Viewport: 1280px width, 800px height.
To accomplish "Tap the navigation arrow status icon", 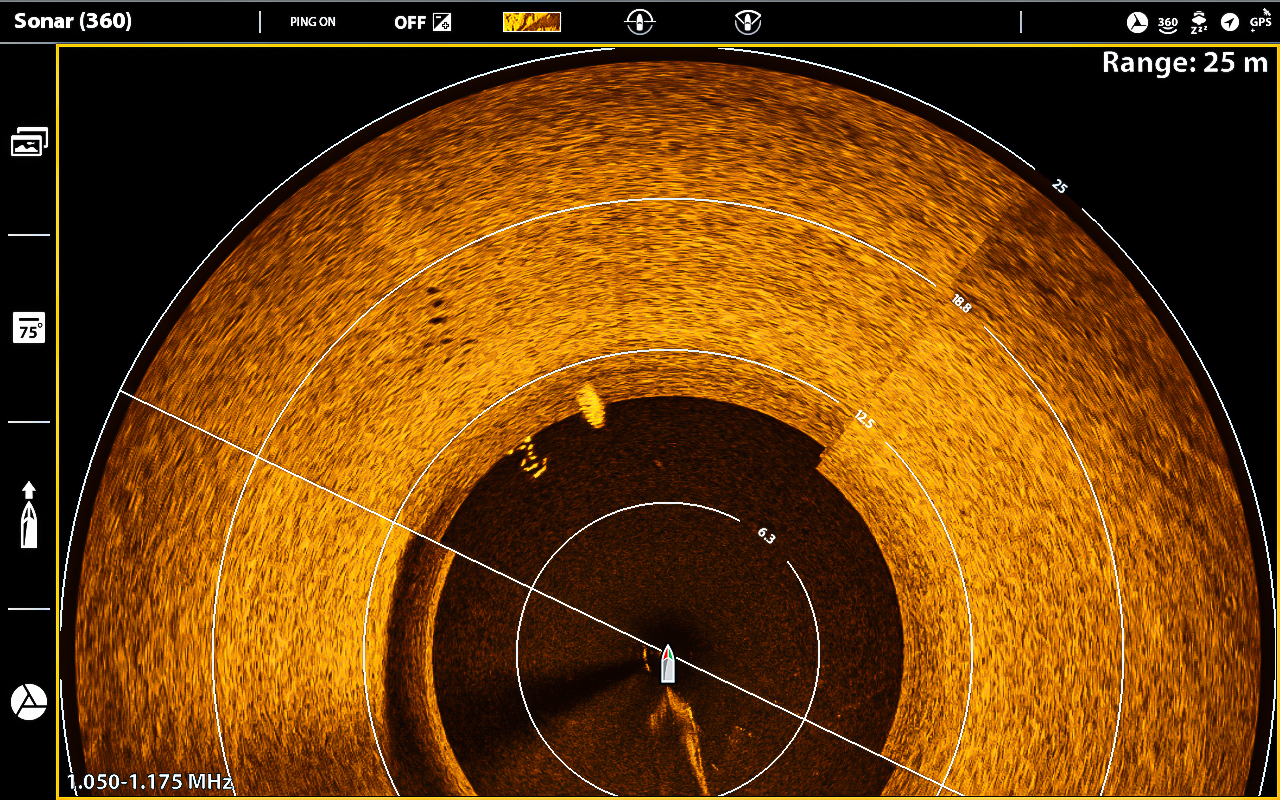I will (1229, 22).
